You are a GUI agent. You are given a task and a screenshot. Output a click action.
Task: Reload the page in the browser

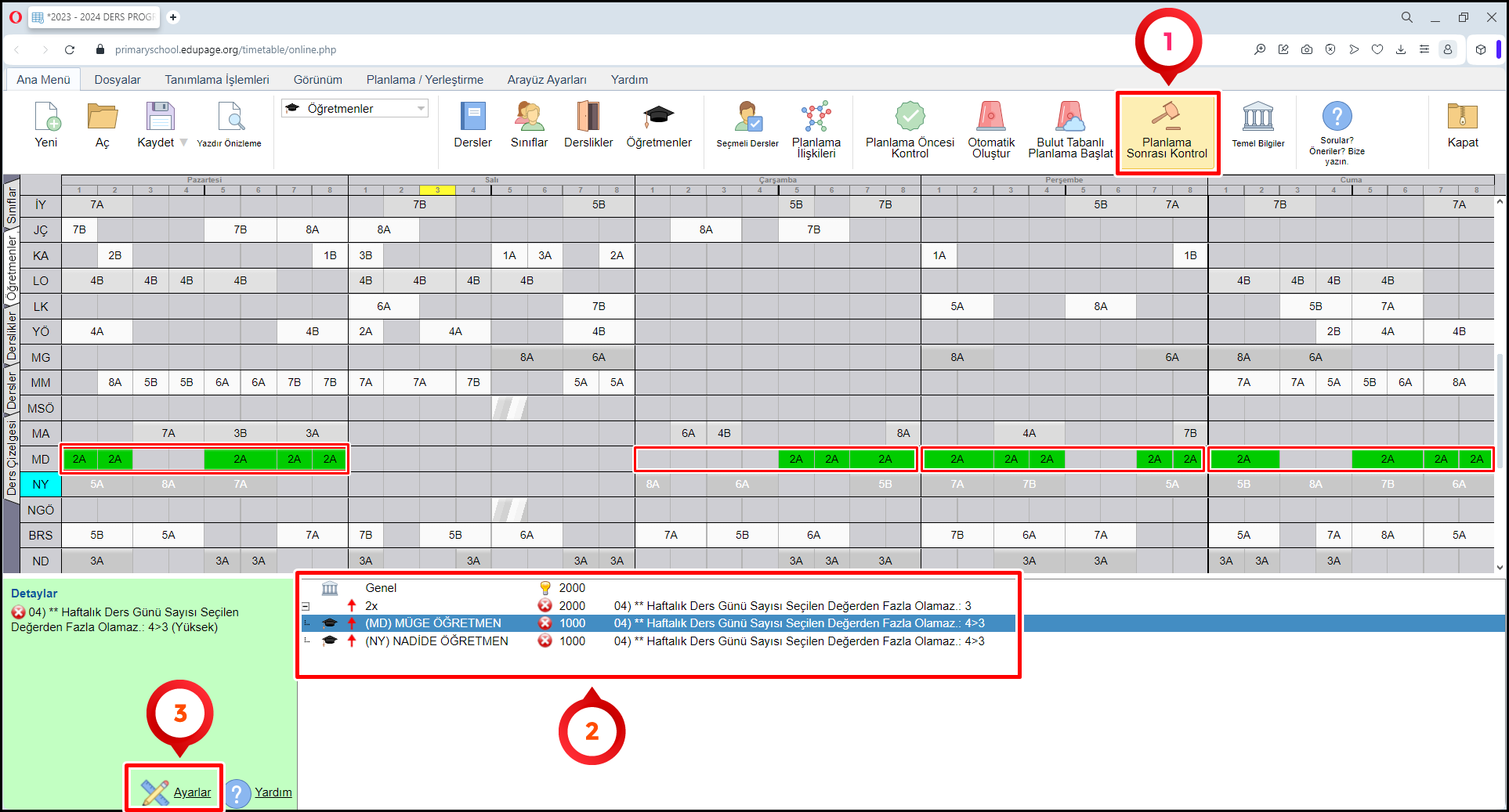pos(70,49)
